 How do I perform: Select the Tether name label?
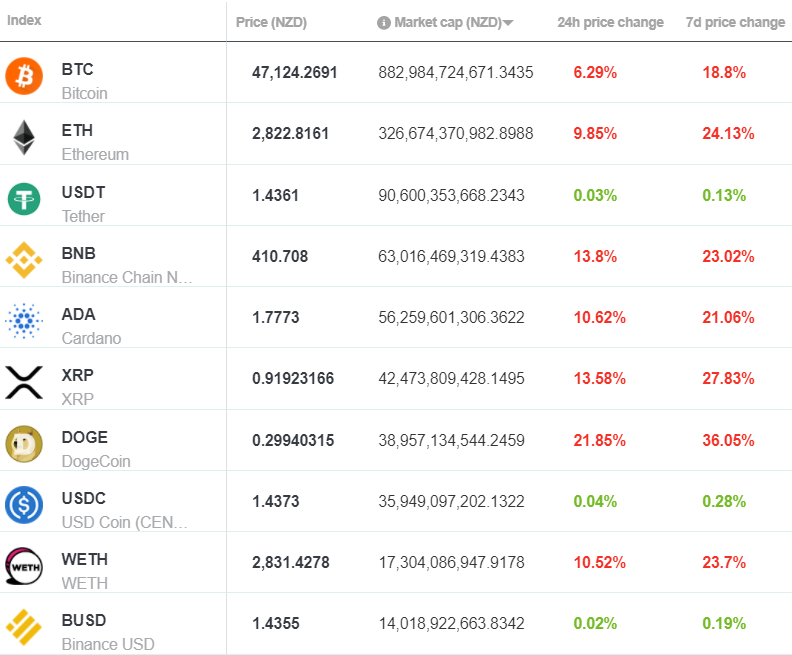click(x=83, y=216)
